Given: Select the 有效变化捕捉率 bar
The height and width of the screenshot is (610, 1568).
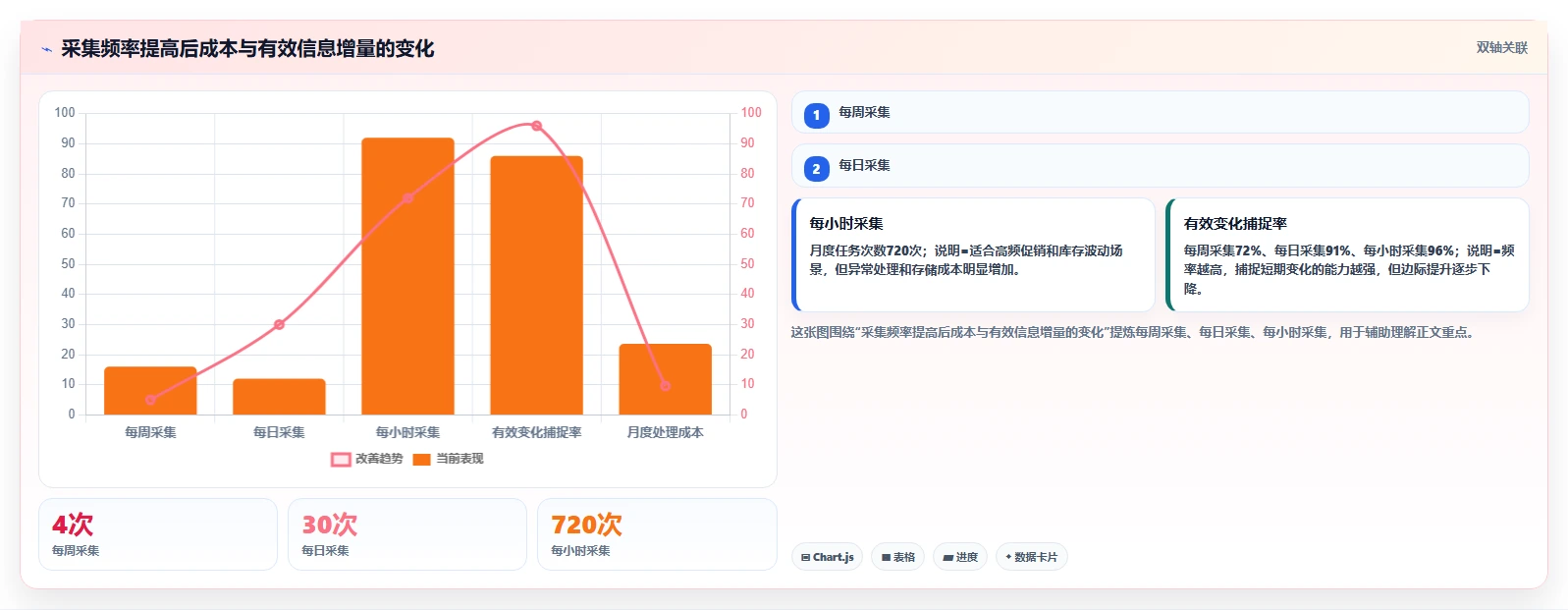Looking at the screenshot, I should coord(536,285).
